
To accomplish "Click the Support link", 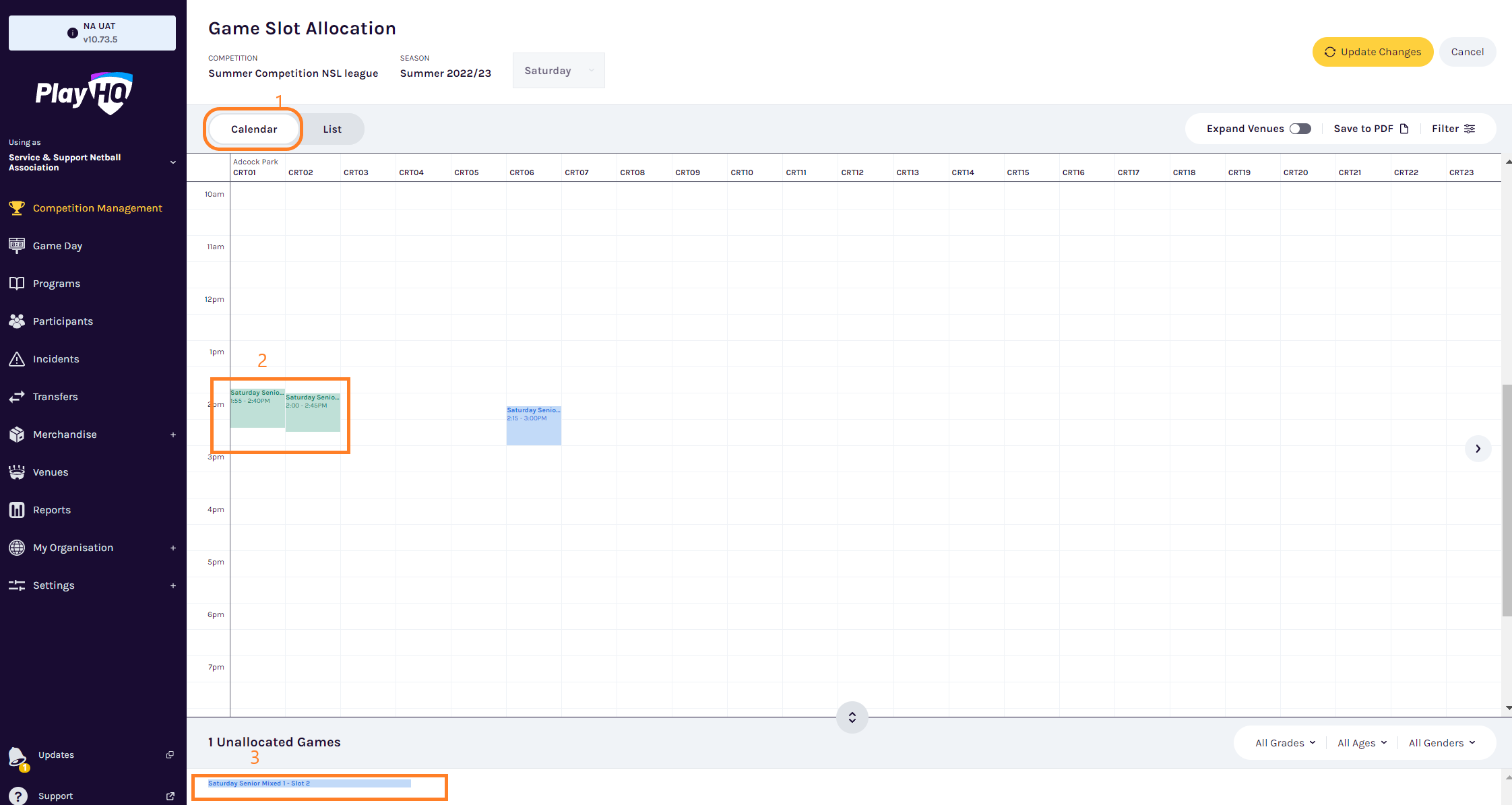I will click(x=55, y=796).
